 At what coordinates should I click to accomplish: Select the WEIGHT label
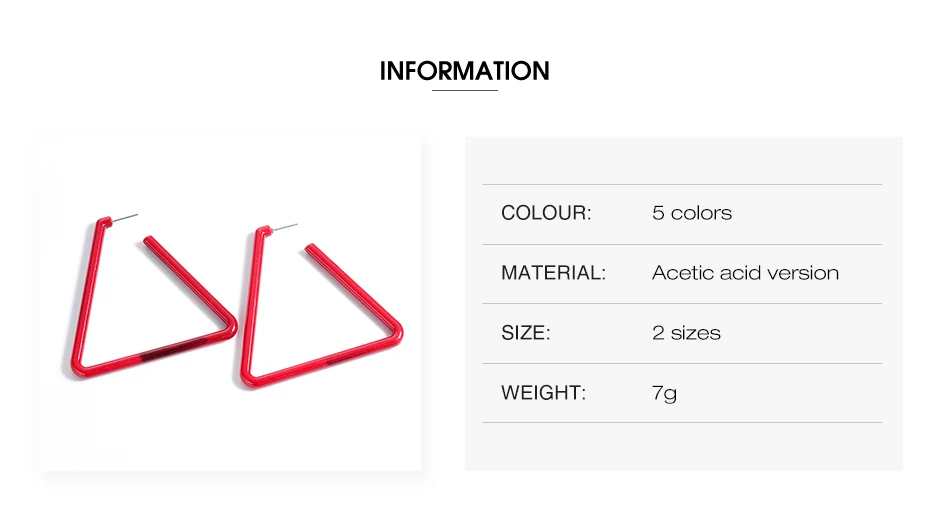[543, 392]
